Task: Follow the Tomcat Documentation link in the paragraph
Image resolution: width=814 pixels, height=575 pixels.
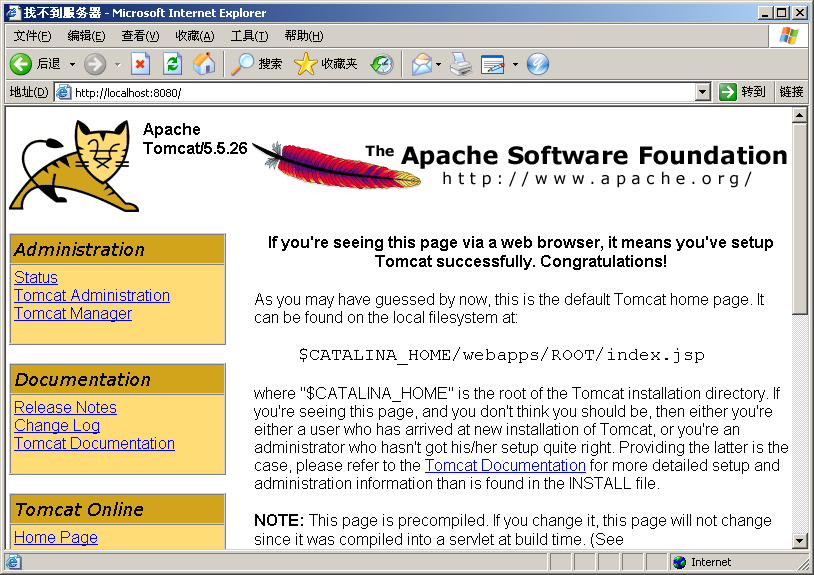Action: [x=505, y=466]
